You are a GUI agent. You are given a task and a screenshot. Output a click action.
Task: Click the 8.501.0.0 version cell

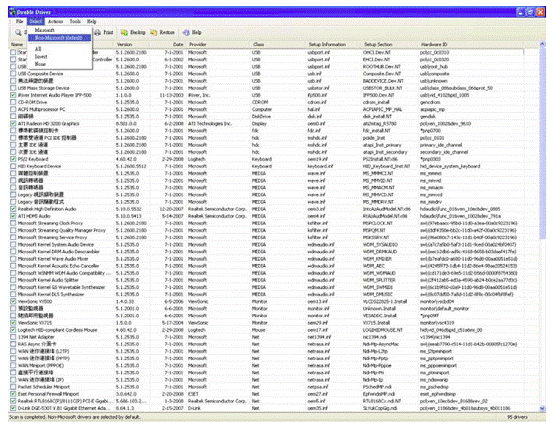tap(125, 124)
